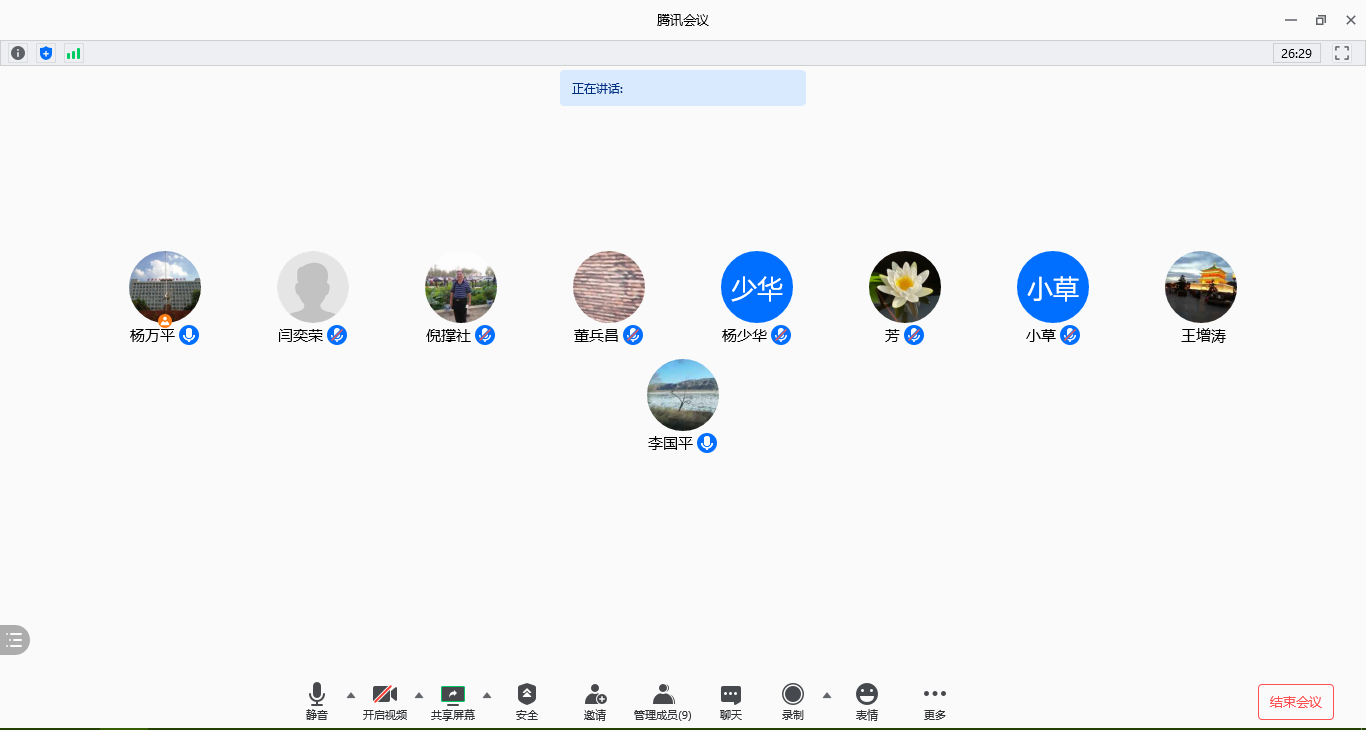Mute microphone with 静音 button
Screen dimensions: 1366x730
click(317, 701)
